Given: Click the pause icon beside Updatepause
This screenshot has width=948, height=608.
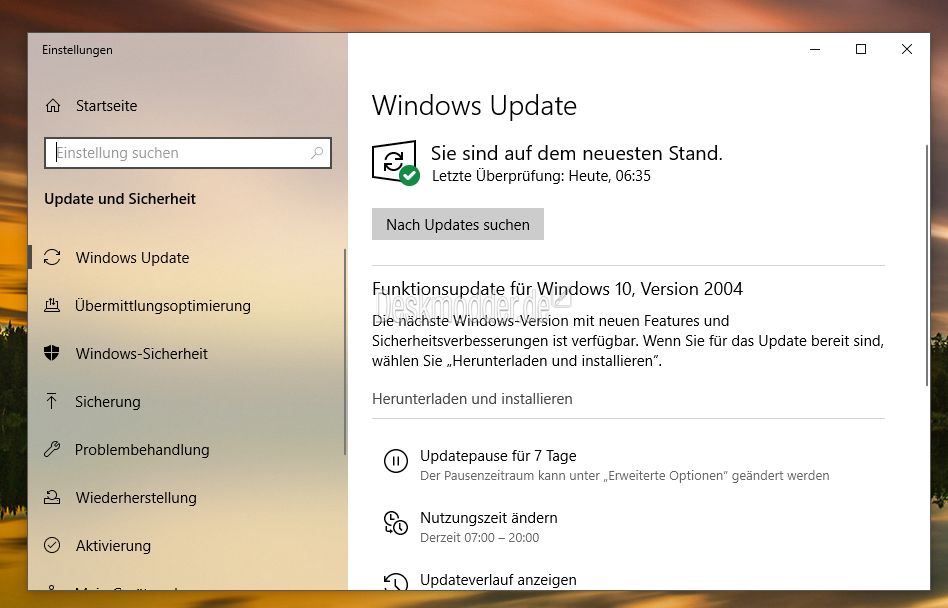Looking at the screenshot, I should coord(396,461).
